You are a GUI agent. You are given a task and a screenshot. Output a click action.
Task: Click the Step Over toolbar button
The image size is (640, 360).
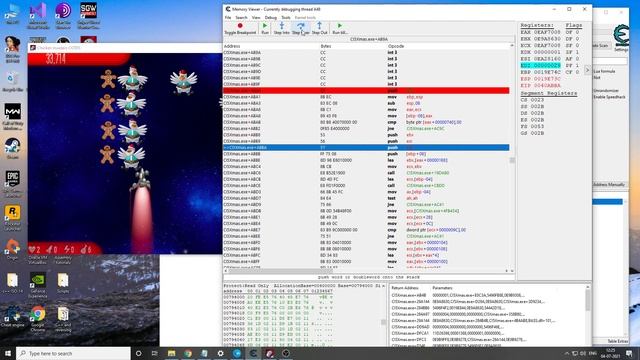click(x=300, y=29)
